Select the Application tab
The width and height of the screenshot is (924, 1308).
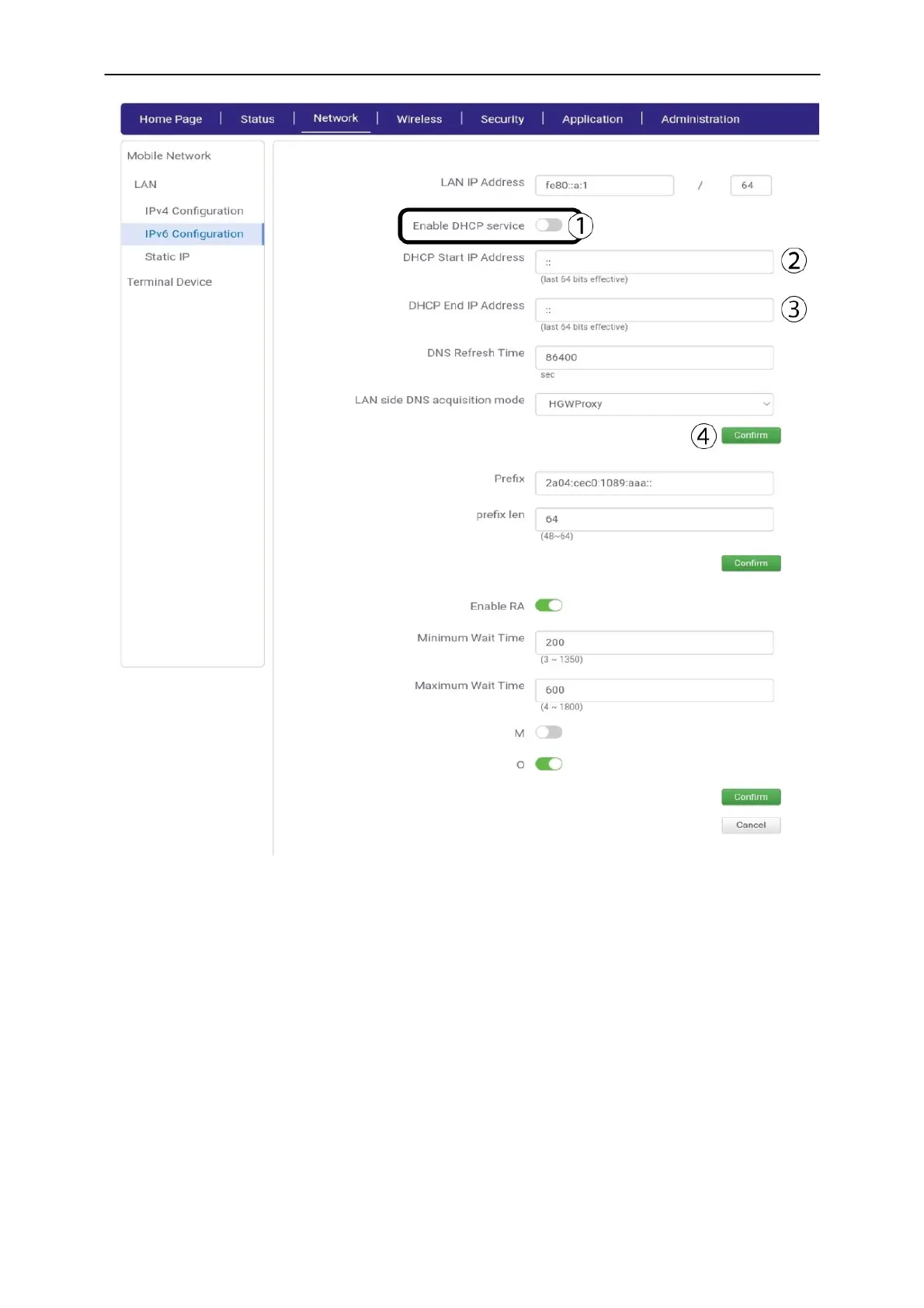click(x=592, y=119)
